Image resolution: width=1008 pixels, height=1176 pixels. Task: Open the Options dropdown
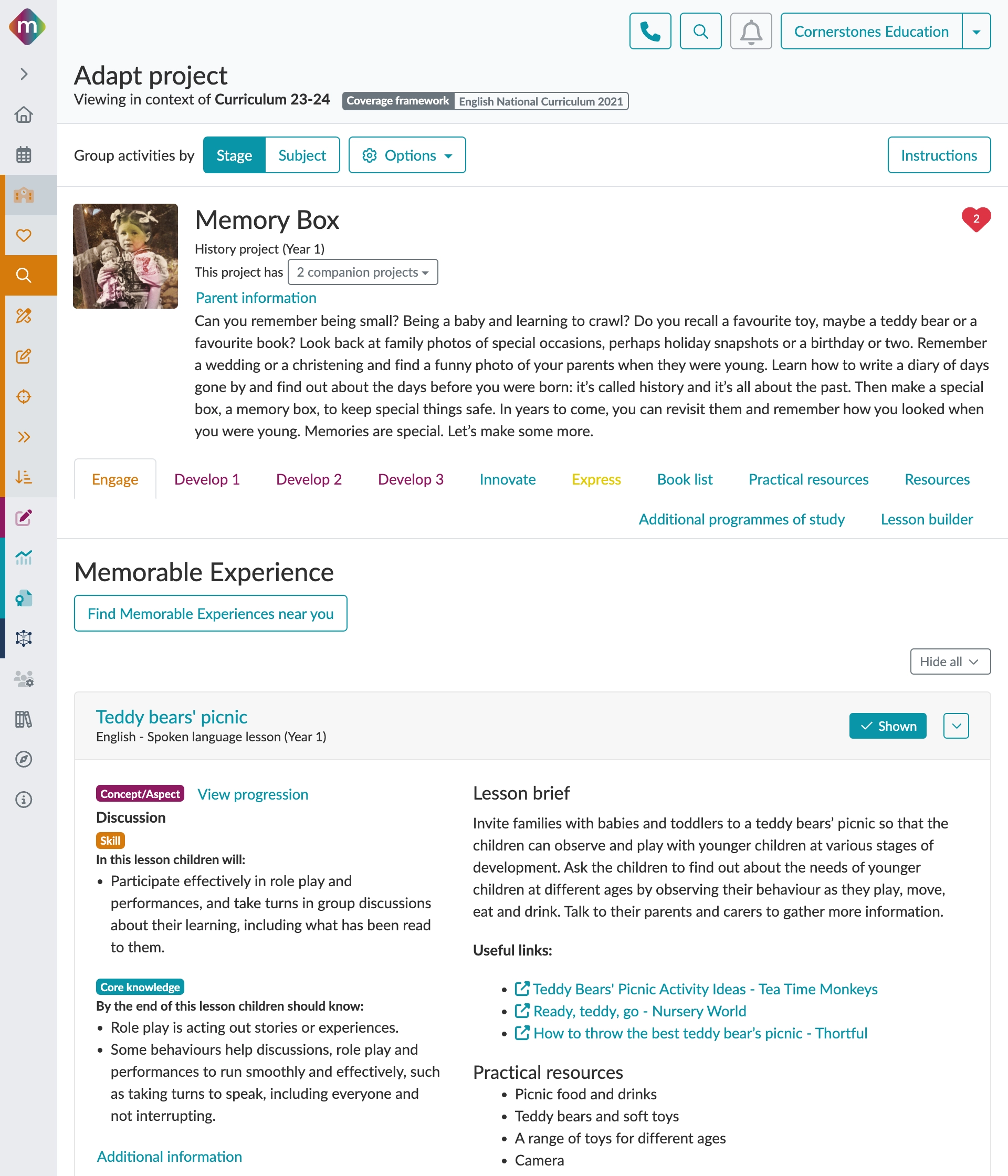(407, 155)
